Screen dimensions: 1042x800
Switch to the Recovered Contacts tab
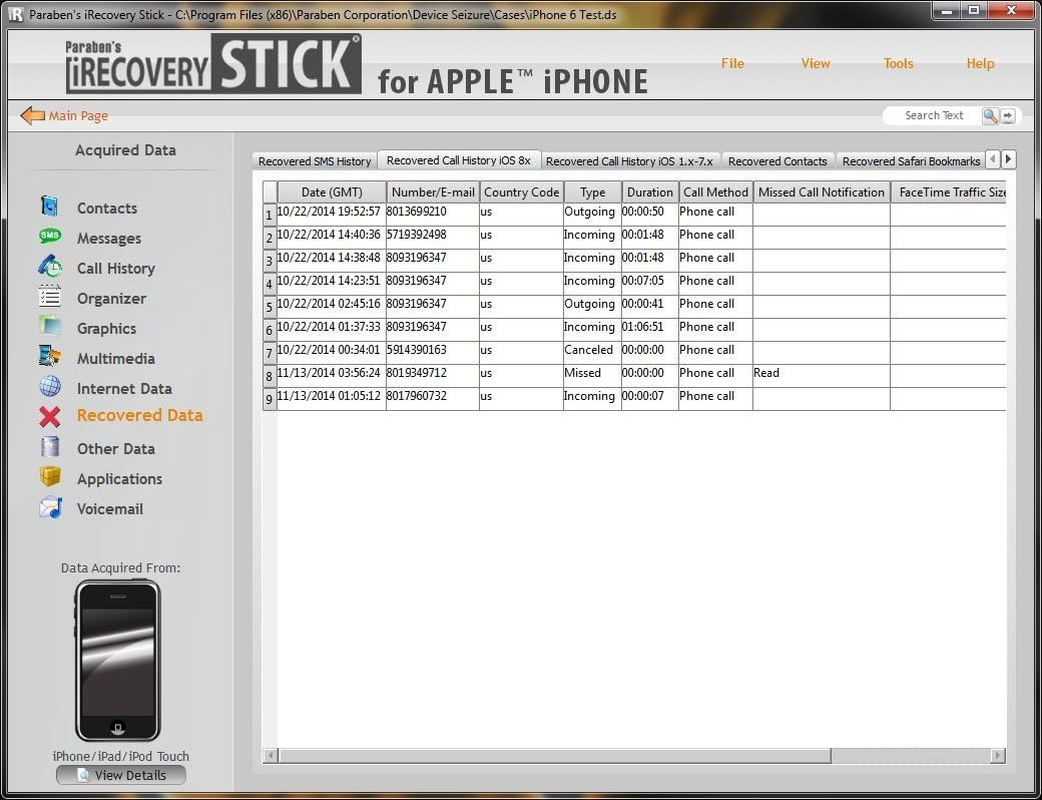(778, 160)
